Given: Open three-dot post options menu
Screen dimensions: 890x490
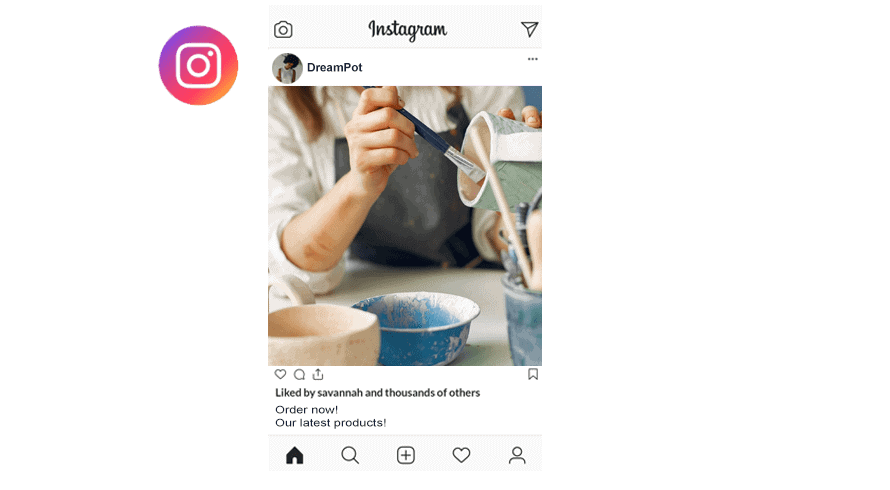Looking at the screenshot, I should [x=532, y=59].
